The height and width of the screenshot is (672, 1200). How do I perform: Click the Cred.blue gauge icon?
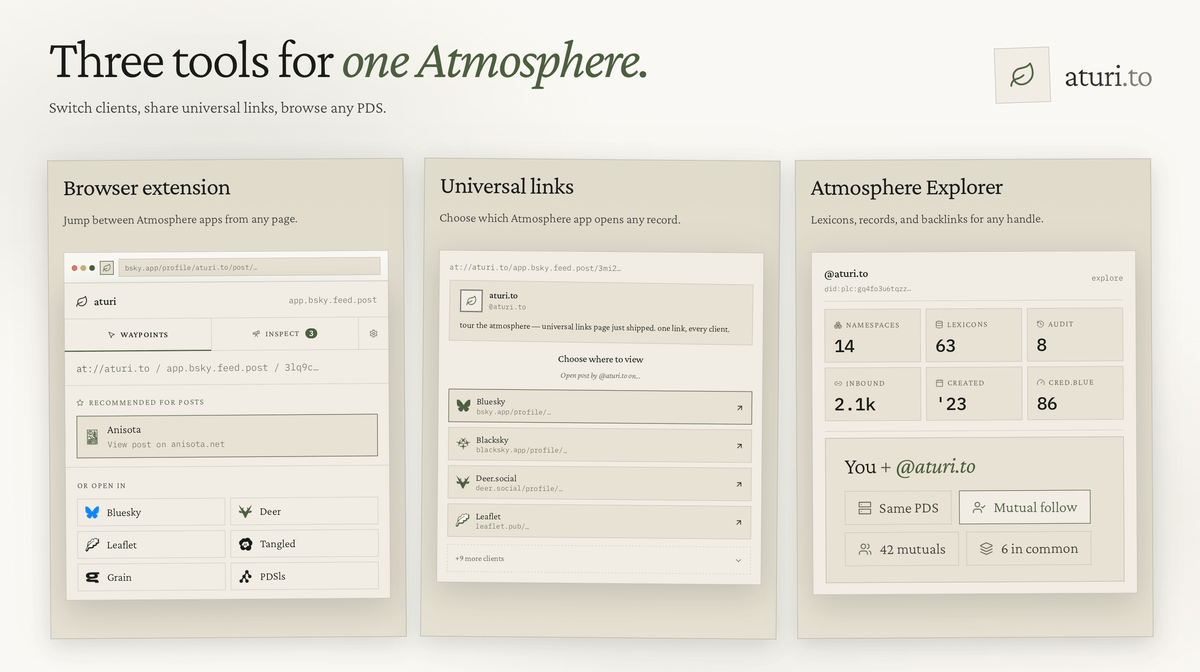1041,382
